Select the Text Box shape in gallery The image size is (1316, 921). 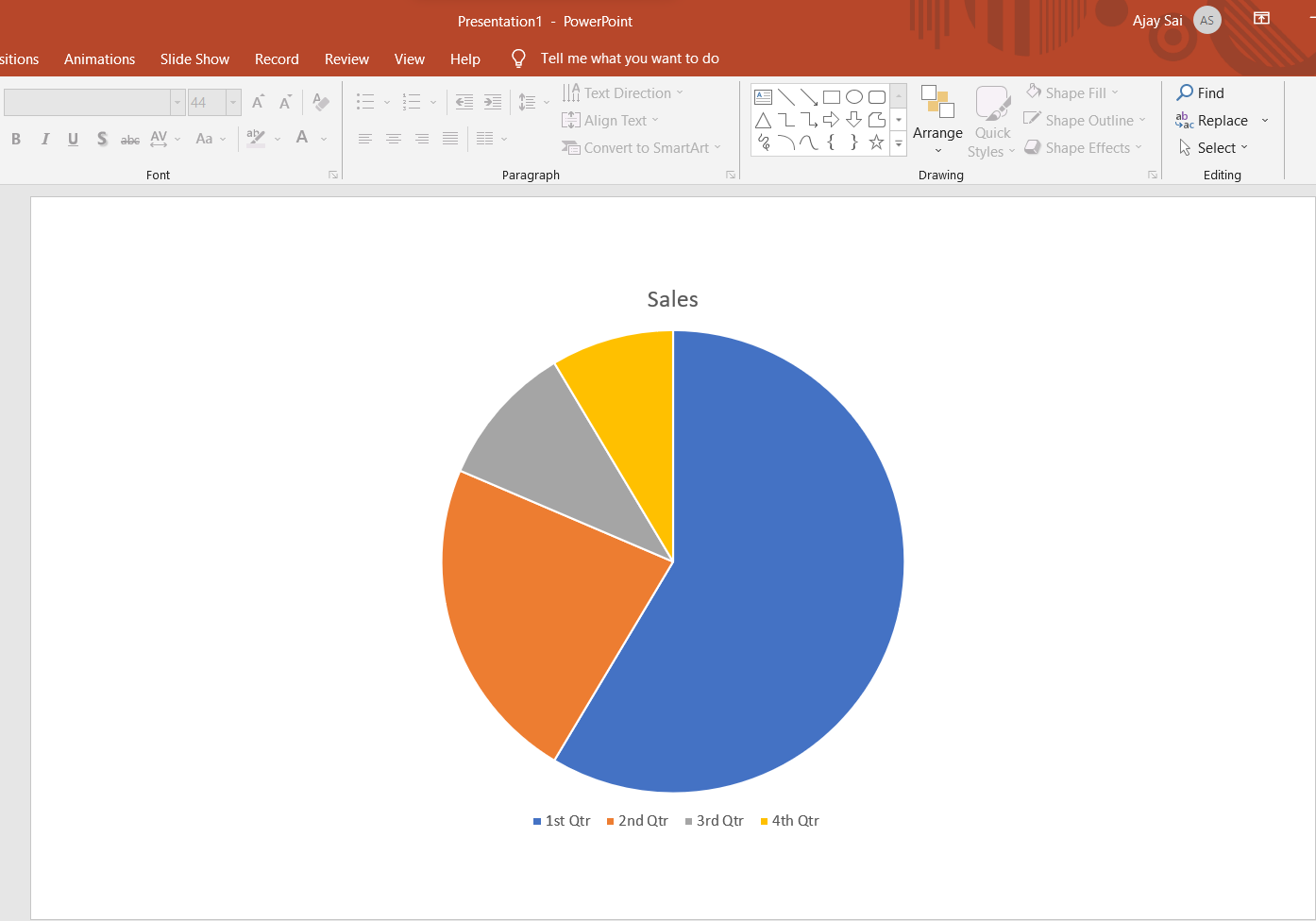tap(764, 97)
